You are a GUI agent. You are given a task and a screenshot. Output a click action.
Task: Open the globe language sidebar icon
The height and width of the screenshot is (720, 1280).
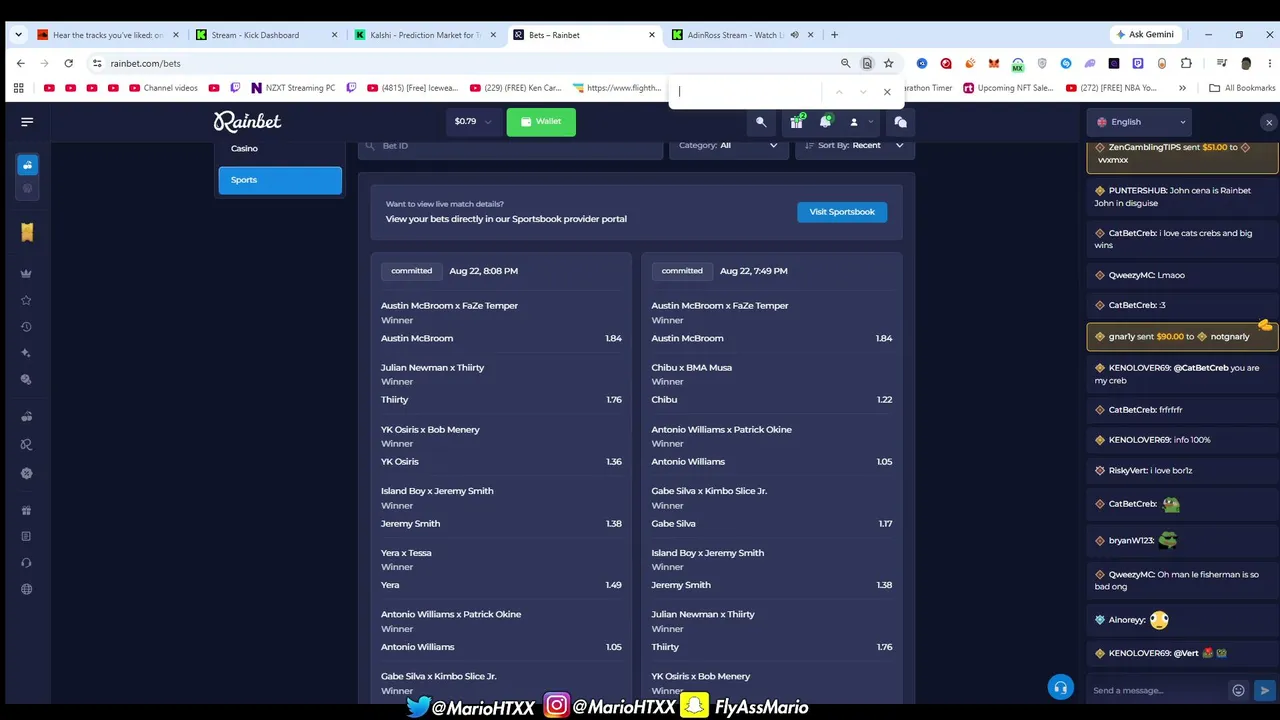click(x=27, y=589)
